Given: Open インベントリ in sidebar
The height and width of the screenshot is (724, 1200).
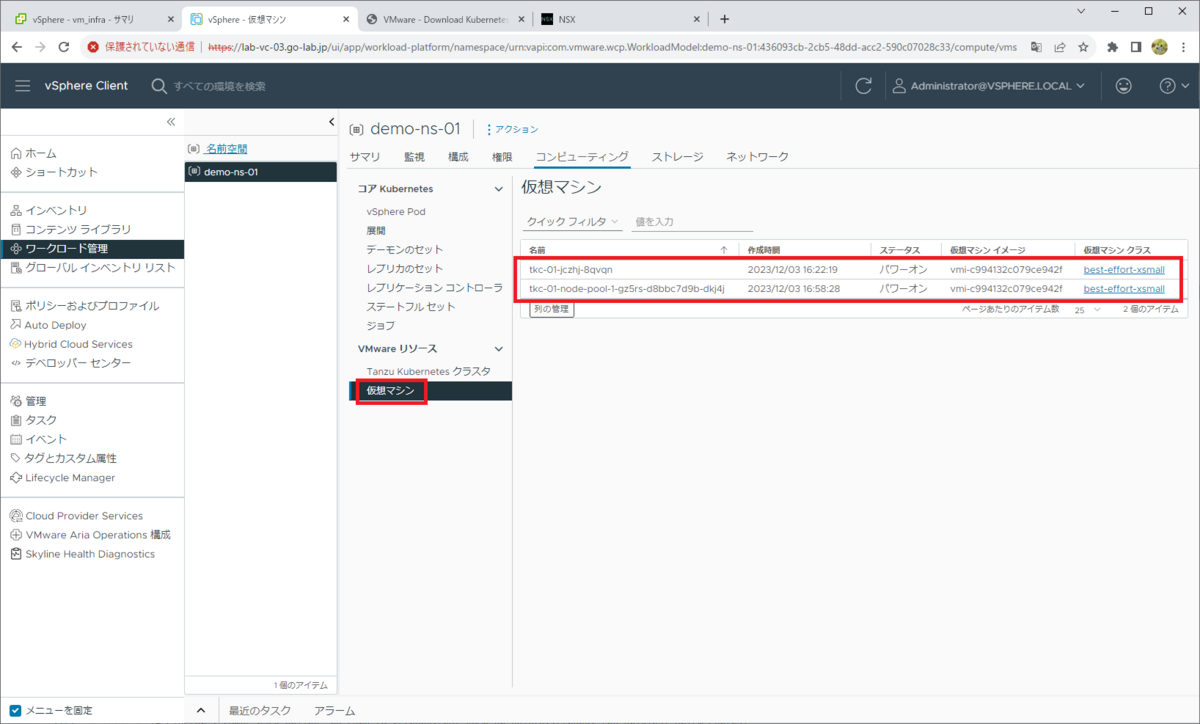Looking at the screenshot, I should click(x=49, y=210).
